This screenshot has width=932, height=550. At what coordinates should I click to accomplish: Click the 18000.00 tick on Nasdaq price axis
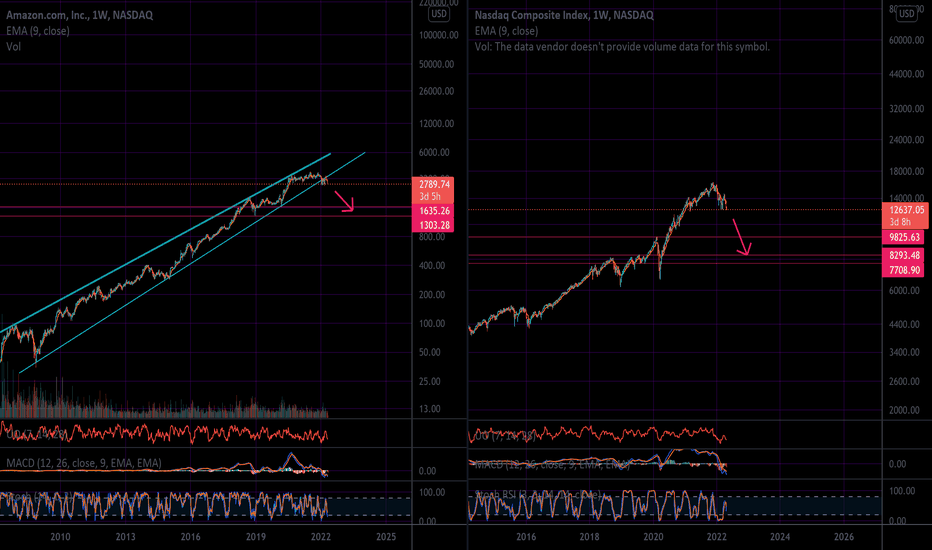click(x=906, y=171)
